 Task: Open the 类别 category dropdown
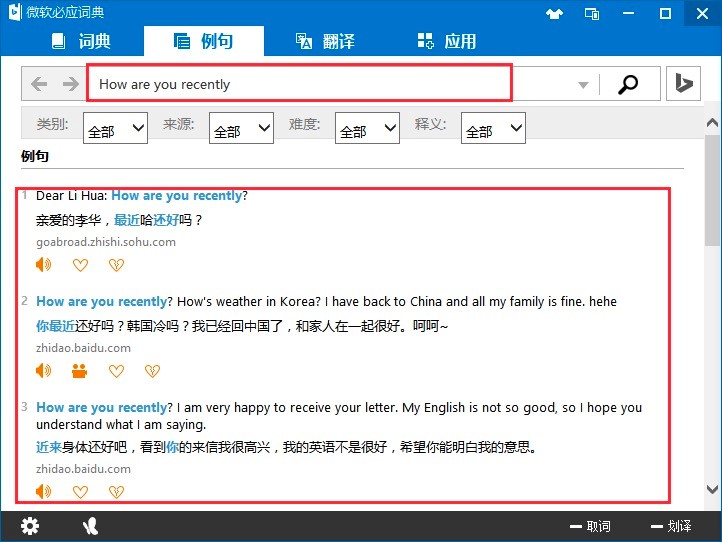[115, 128]
